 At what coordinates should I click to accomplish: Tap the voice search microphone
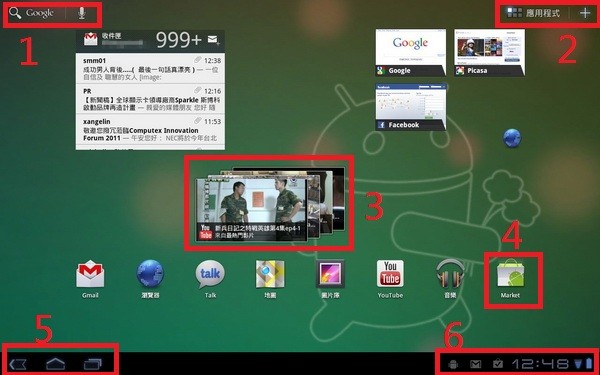82,13
